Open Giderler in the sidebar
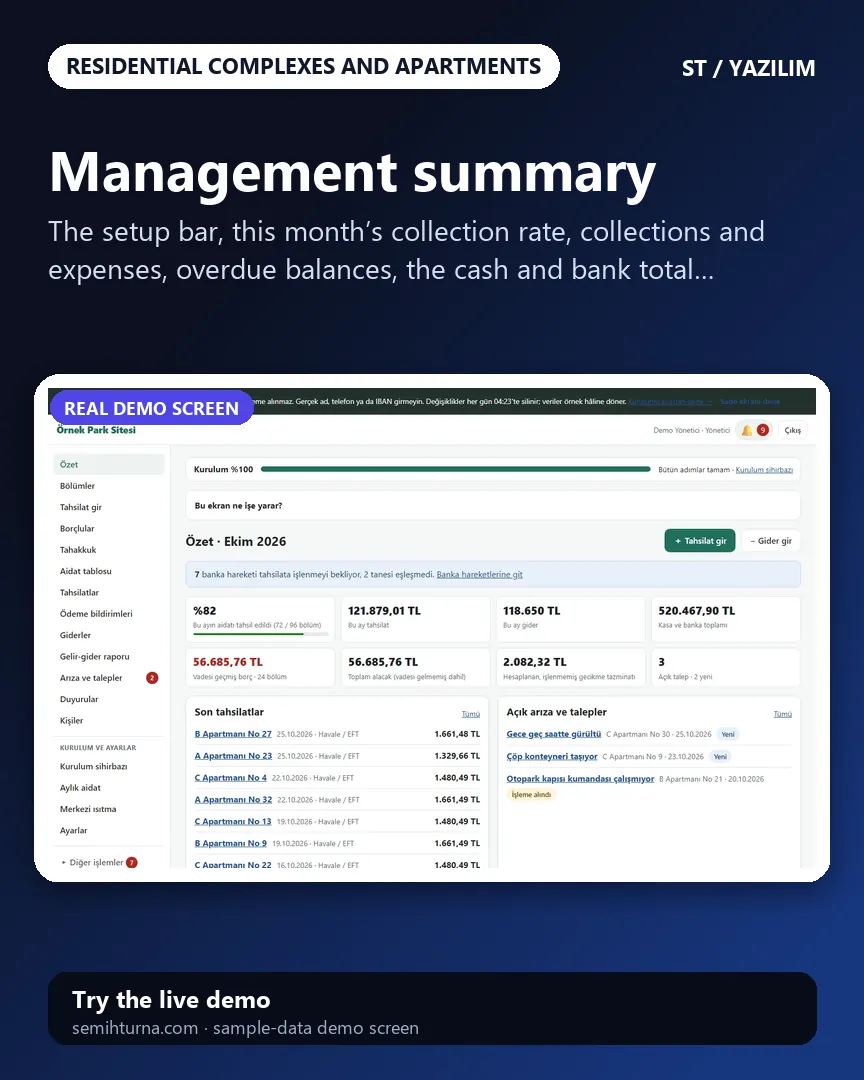The image size is (864, 1080). click(109, 635)
